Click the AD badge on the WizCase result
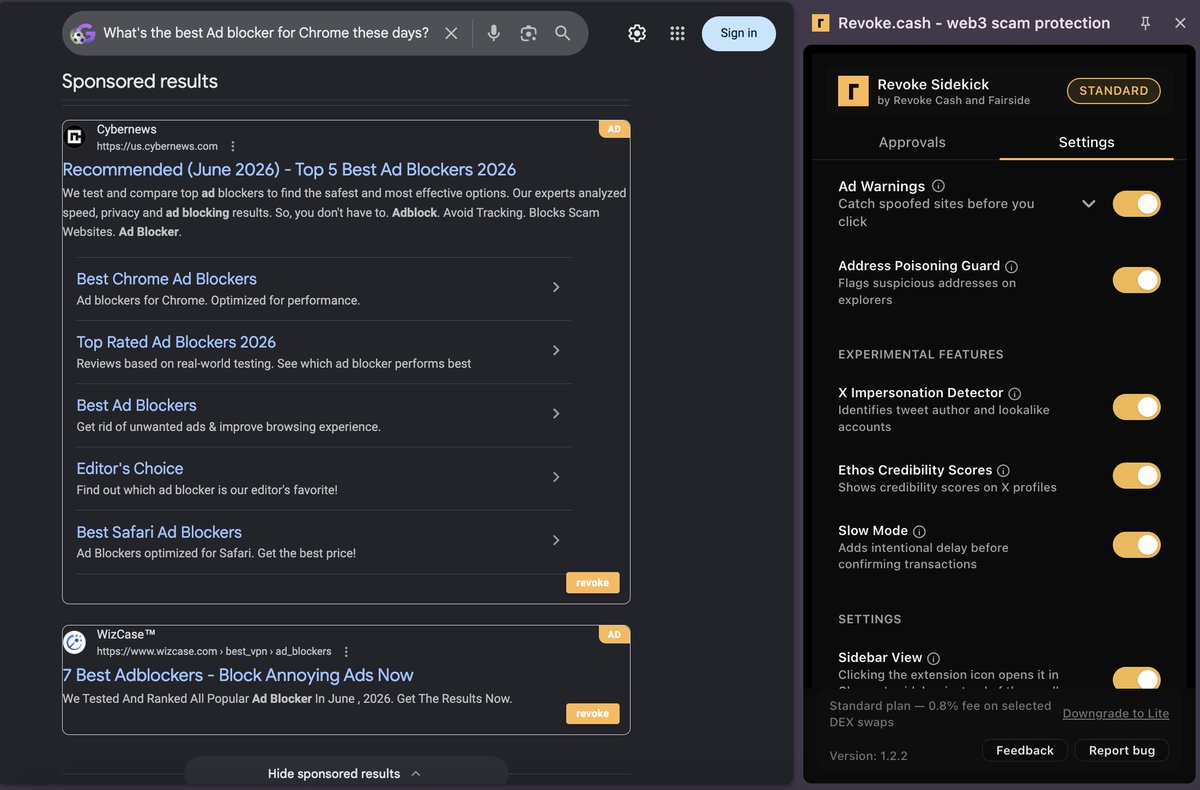Image resolution: width=1200 pixels, height=790 pixels. point(614,634)
